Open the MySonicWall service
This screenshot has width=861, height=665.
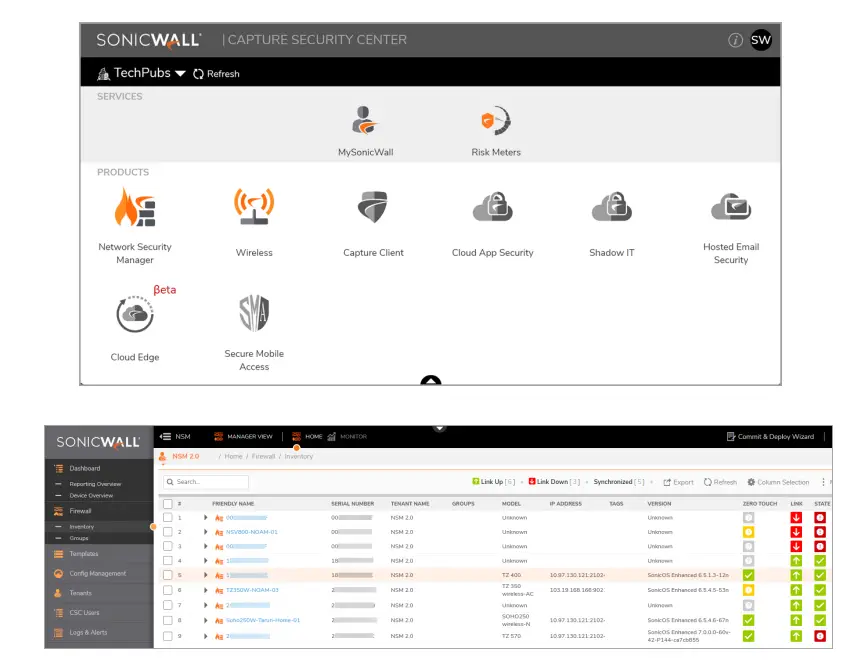click(365, 131)
